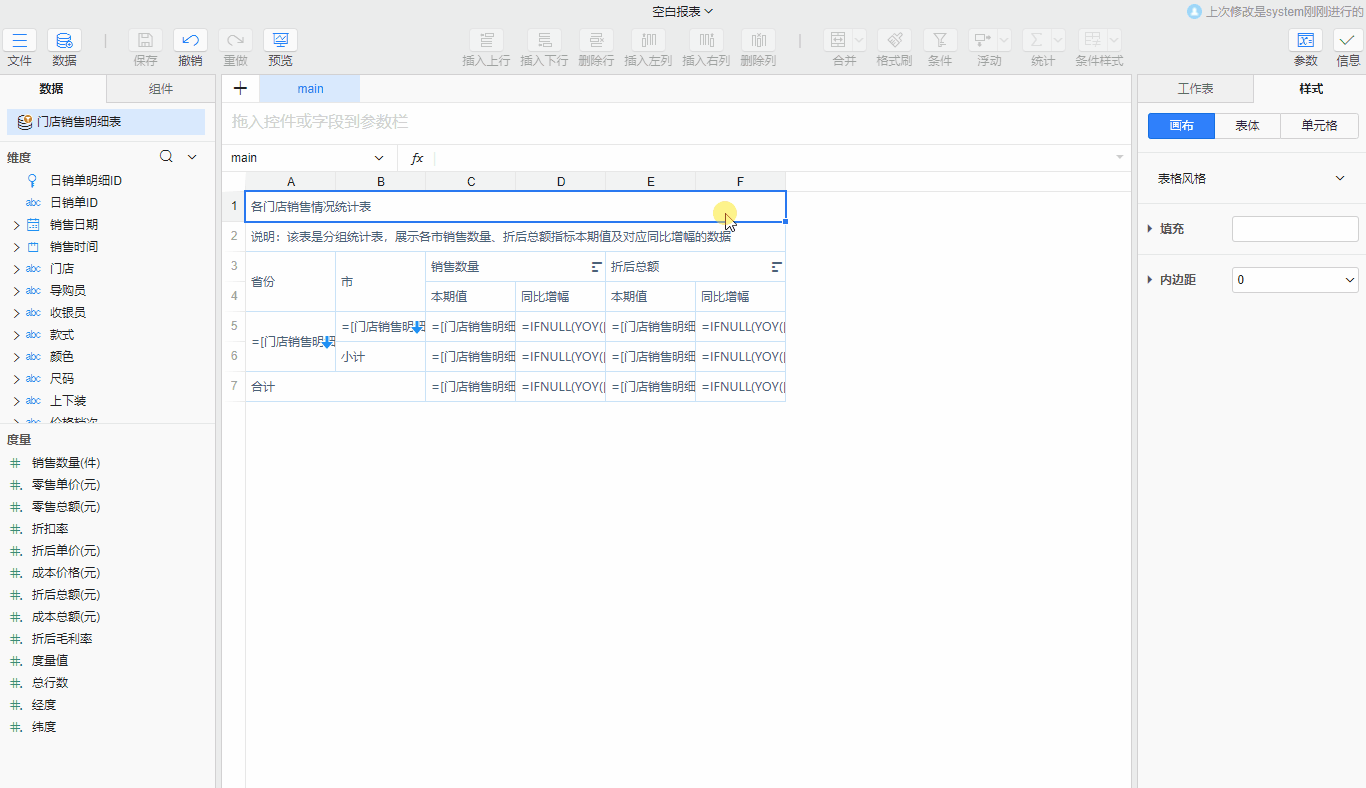This screenshot has height=788, width=1366.
Task: Click the 填充 color swatch box
Action: pos(1295,229)
